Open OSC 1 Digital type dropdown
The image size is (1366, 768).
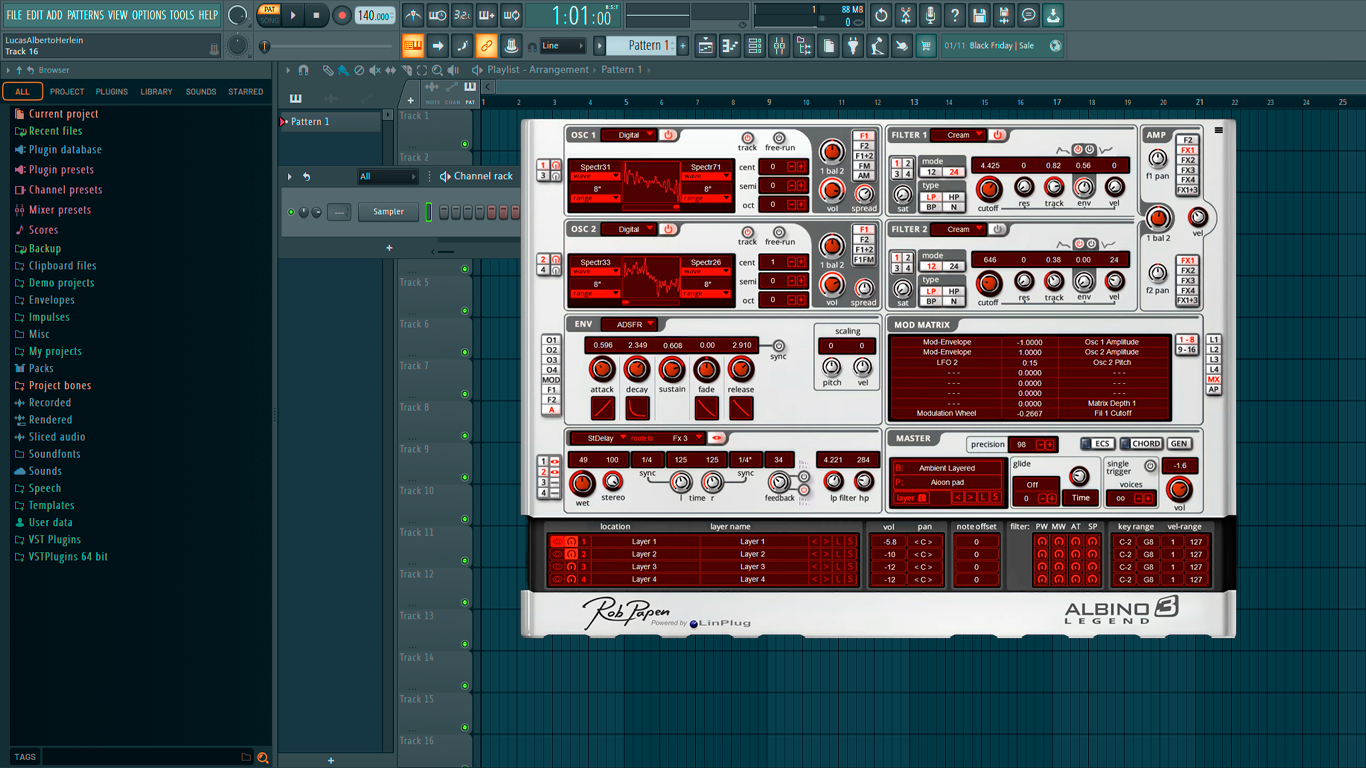tap(629, 135)
